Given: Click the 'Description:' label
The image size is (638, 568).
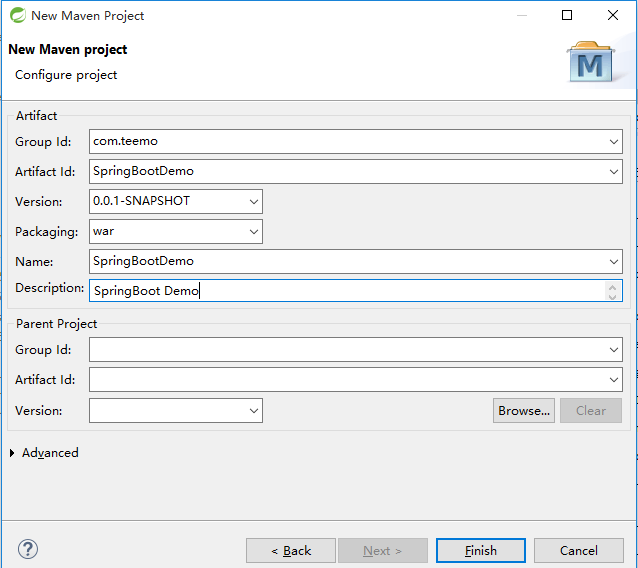Looking at the screenshot, I should click(x=50, y=288).
